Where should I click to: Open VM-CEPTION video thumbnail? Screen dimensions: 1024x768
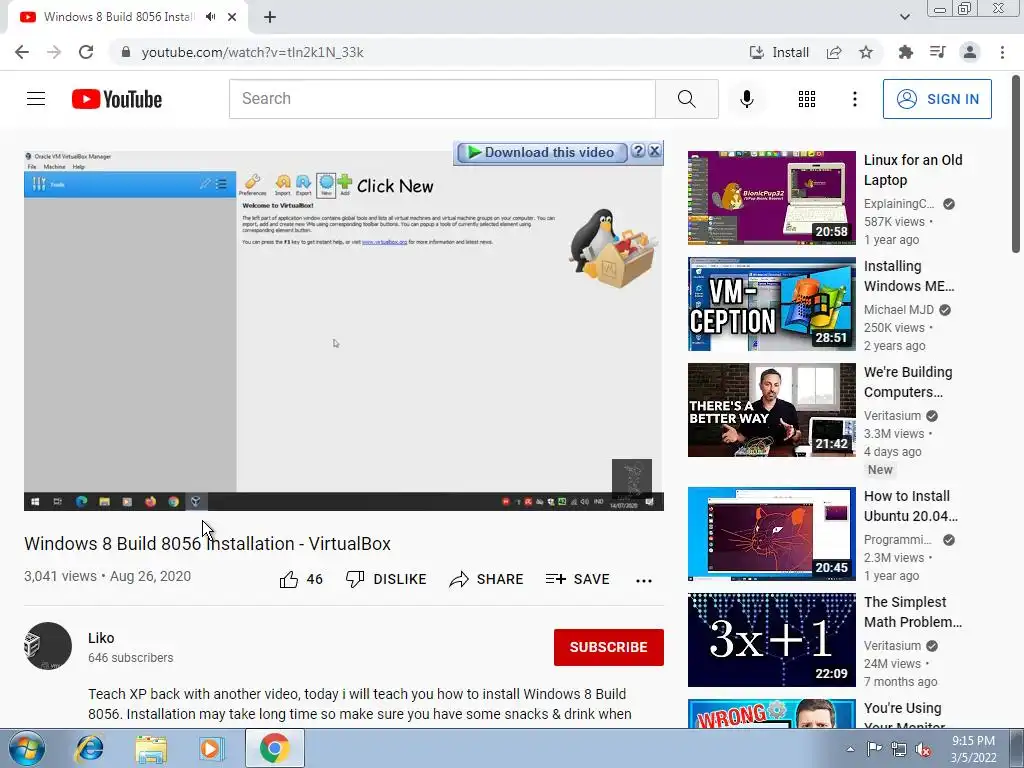coord(771,304)
